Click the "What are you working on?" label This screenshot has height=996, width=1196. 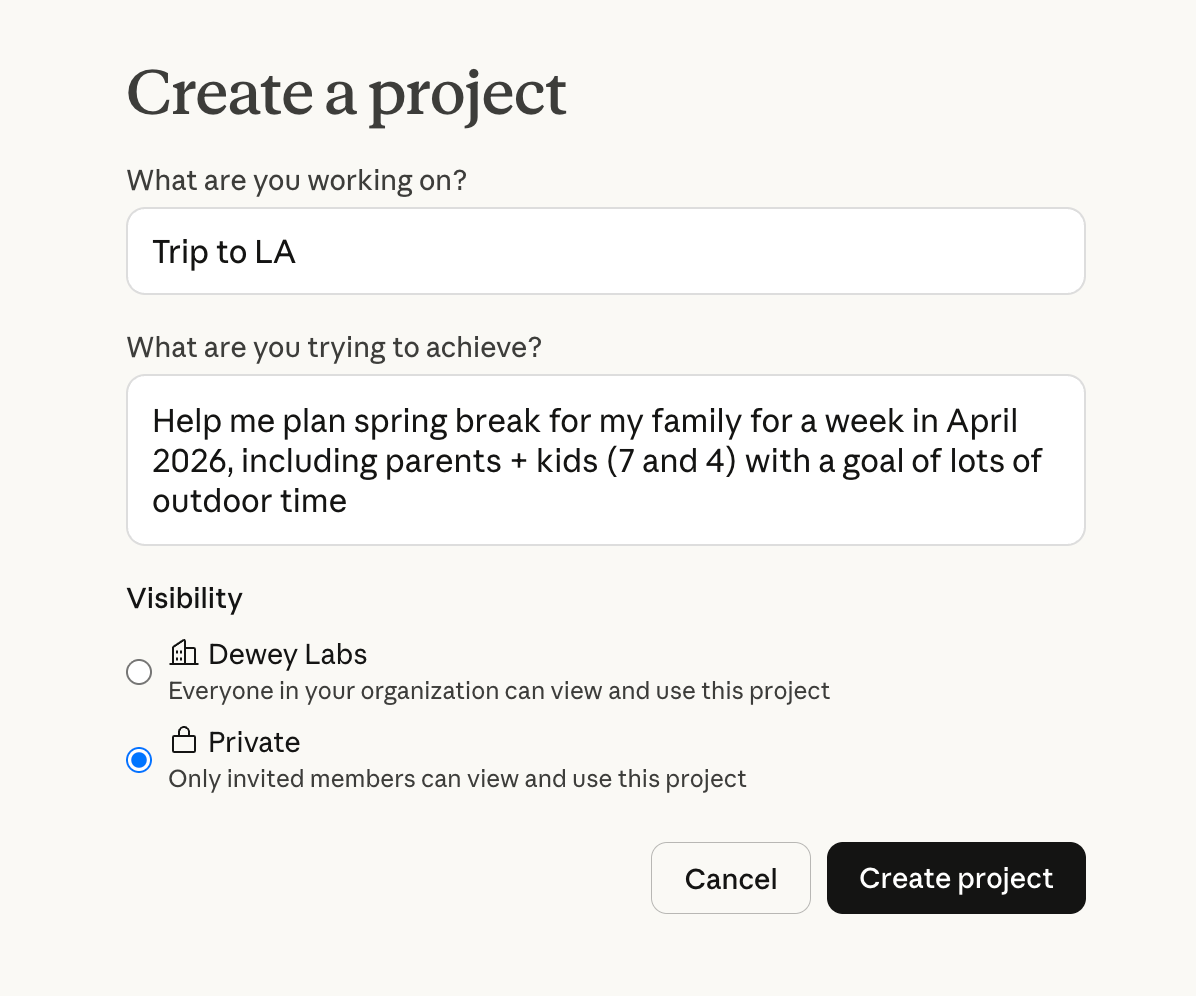(296, 181)
